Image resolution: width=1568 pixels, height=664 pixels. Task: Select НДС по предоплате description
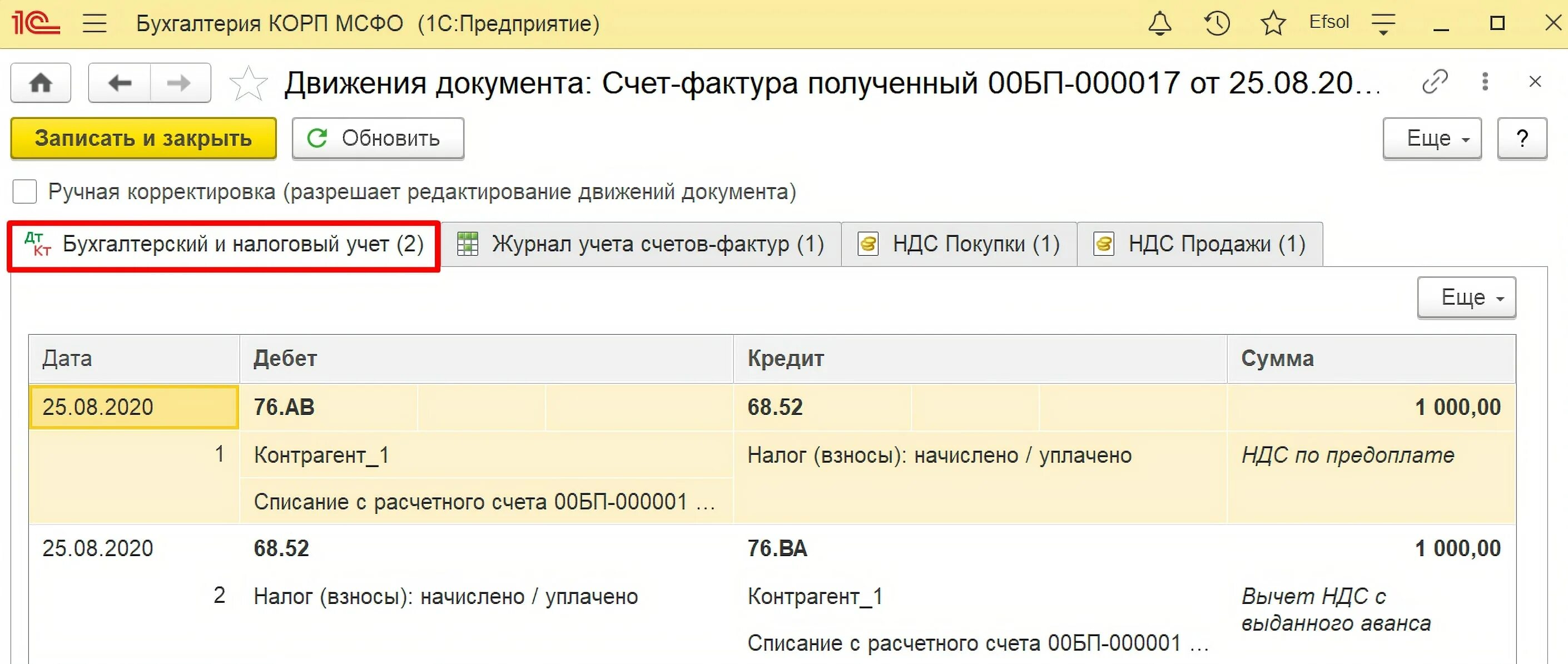[x=1348, y=455]
